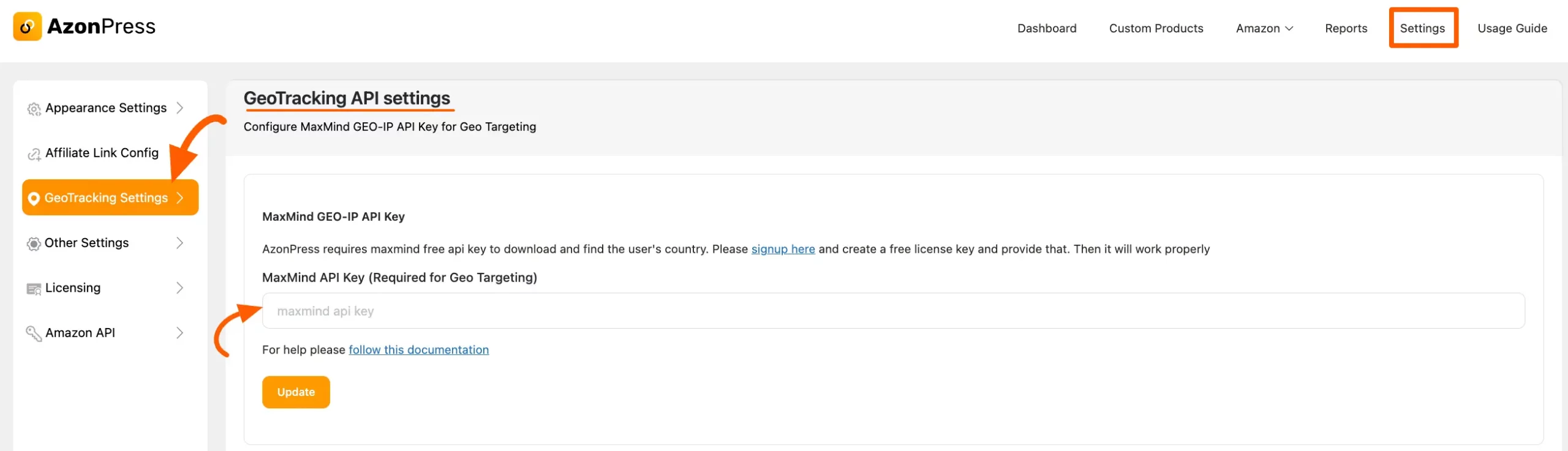Expand Appearance Settings with its chevron
1568x451 pixels.
click(x=179, y=108)
